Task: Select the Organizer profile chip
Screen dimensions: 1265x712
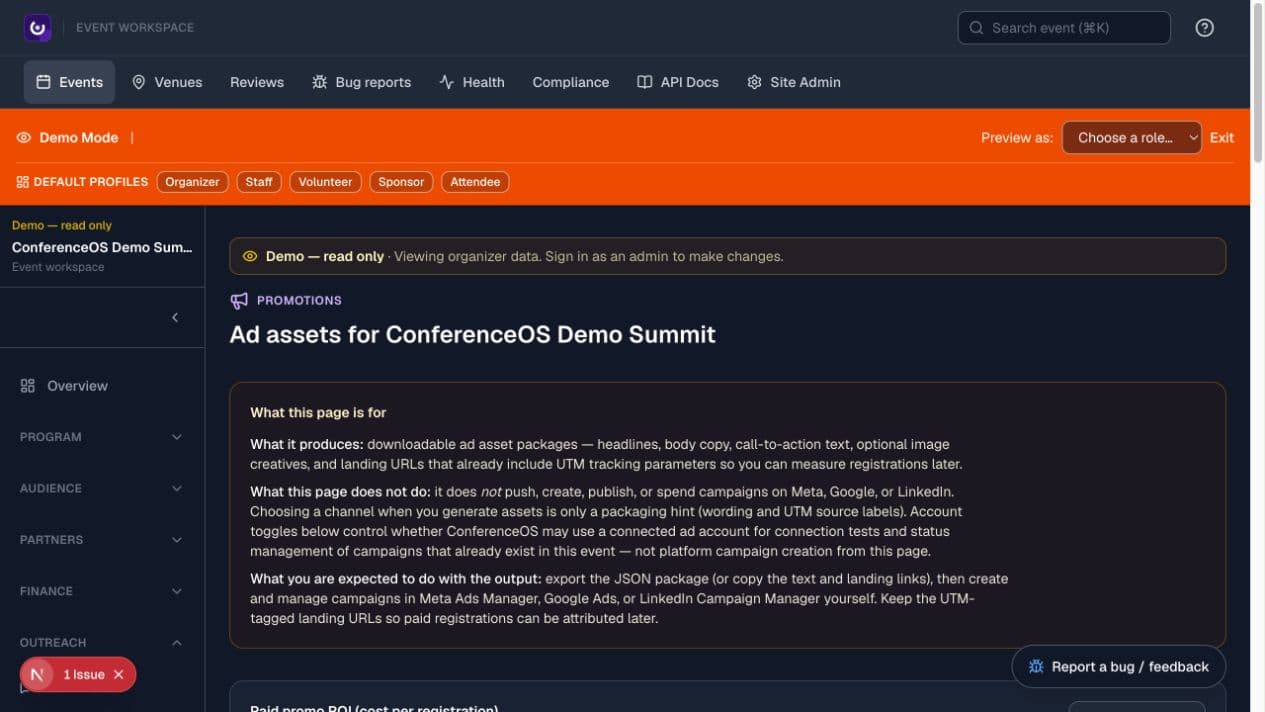Action: (x=192, y=182)
